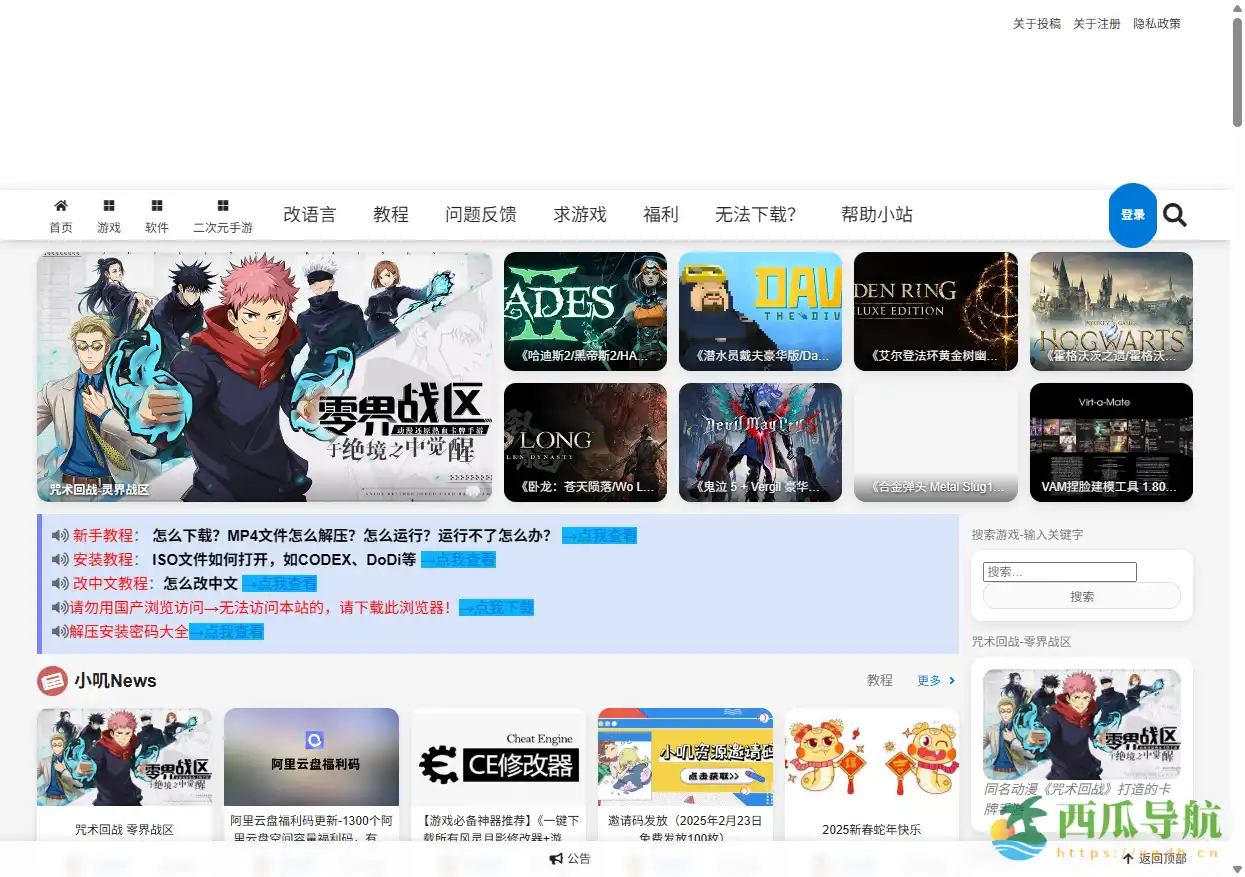Viewport: 1245px width, 877px height.
Task: Open the 软件 software section icon
Action: (157, 207)
